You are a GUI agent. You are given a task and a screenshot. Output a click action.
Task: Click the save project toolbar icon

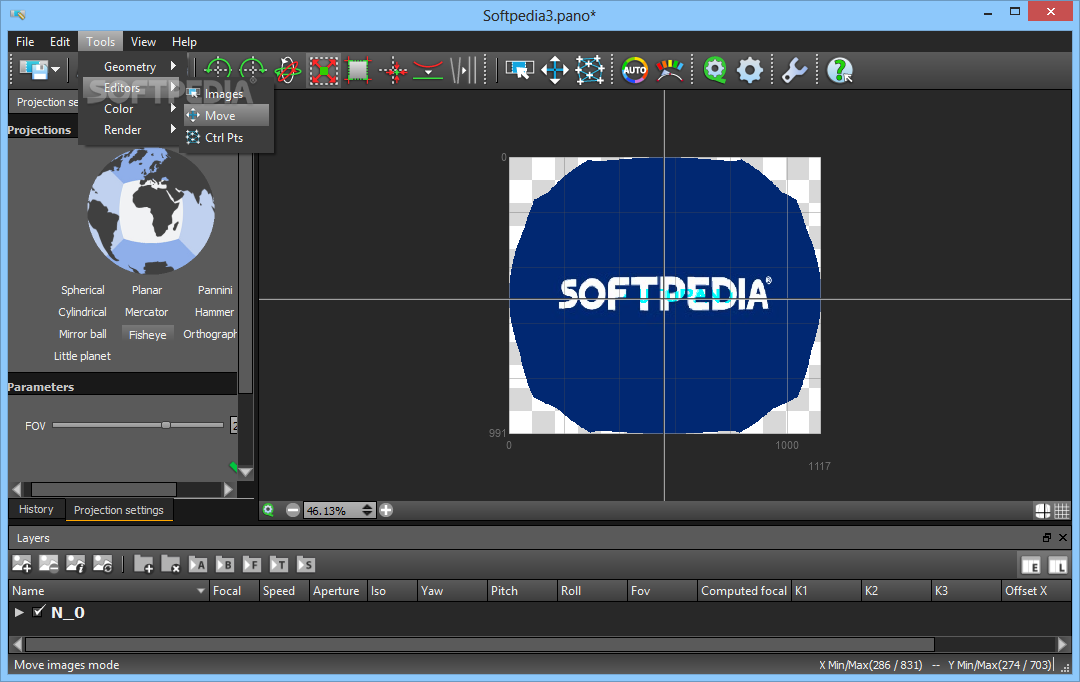point(33,70)
